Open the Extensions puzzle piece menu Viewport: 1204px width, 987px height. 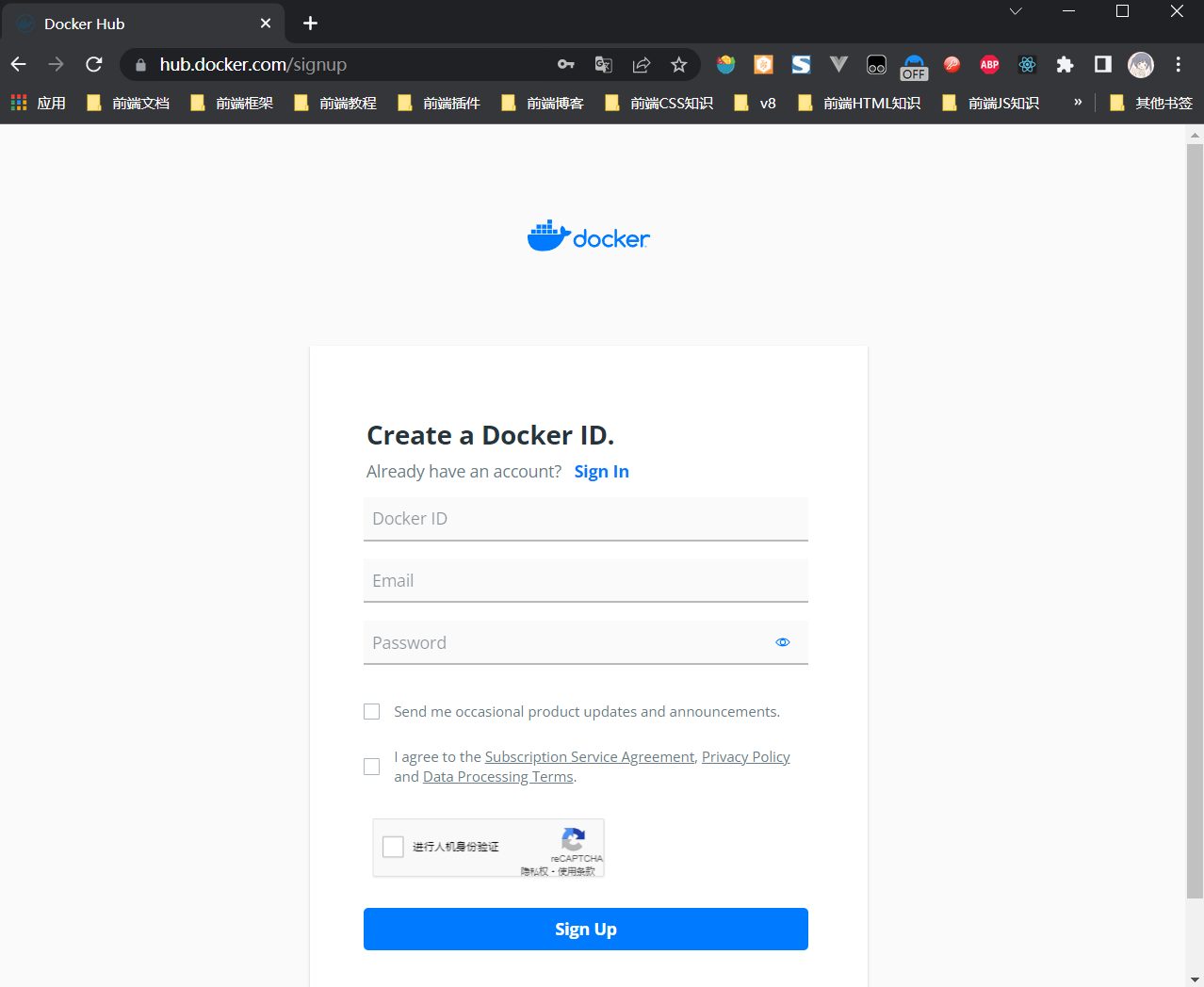[1065, 64]
